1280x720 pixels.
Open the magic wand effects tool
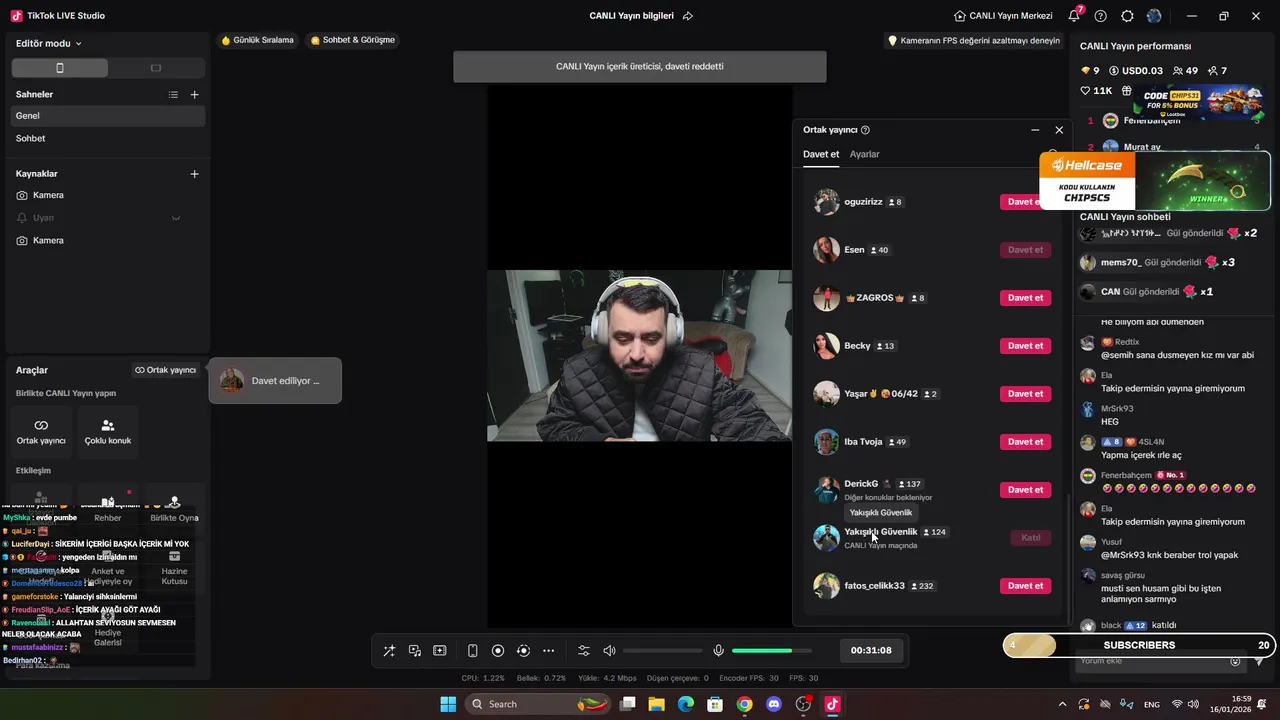click(x=389, y=651)
